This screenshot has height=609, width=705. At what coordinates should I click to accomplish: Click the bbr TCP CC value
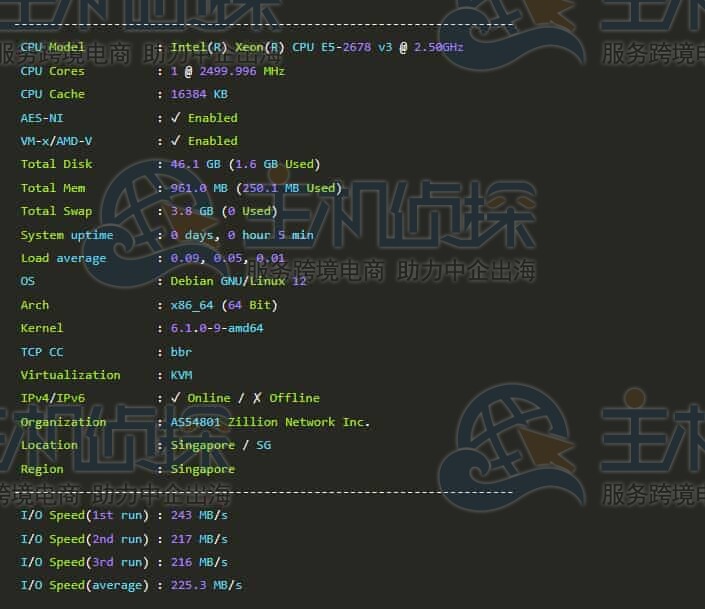pos(181,352)
